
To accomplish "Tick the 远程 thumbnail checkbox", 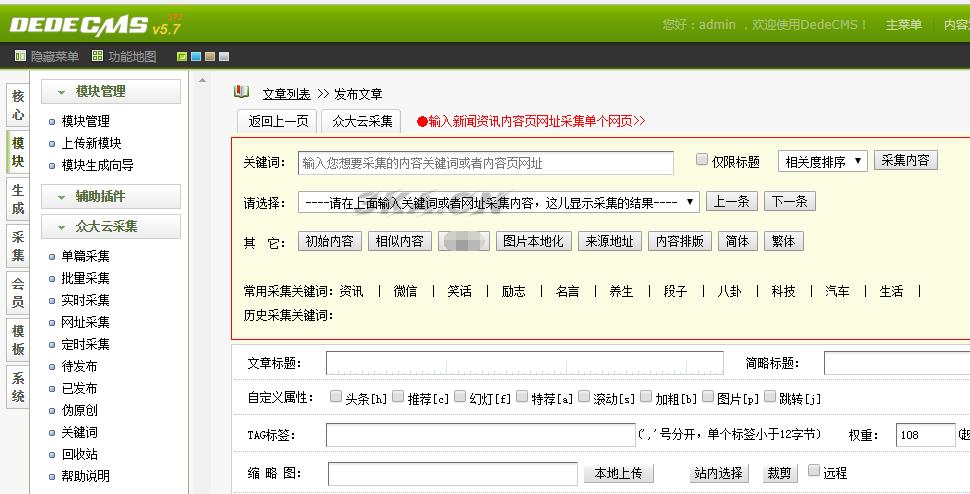I will click(x=814, y=471).
